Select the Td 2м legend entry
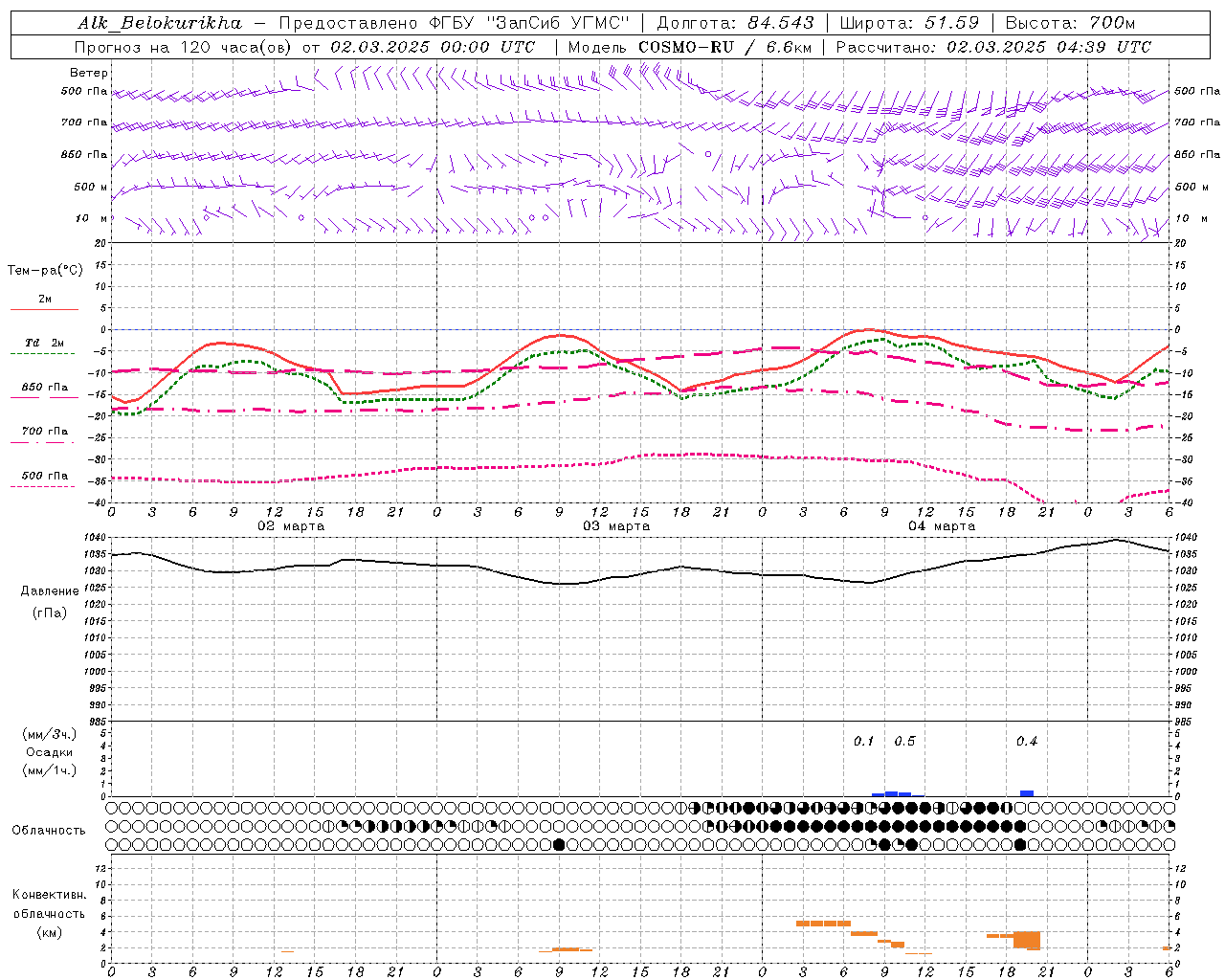Viewport: 1225px width, 980px height. 44,343
